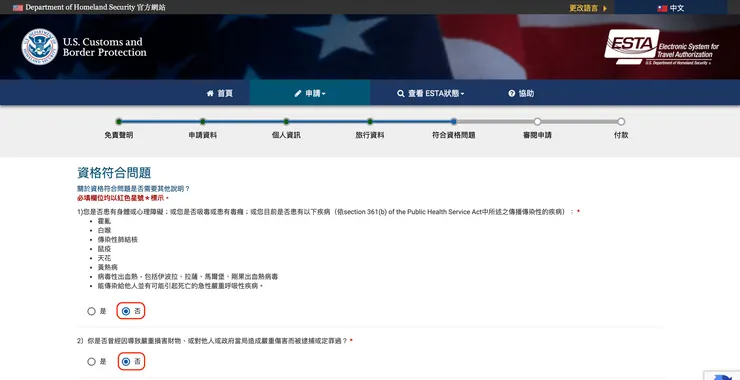Click the 個人資訊 step marker
Image resolution: width=740 pixels, height=380 pixels.
click(x=286, y=121)
